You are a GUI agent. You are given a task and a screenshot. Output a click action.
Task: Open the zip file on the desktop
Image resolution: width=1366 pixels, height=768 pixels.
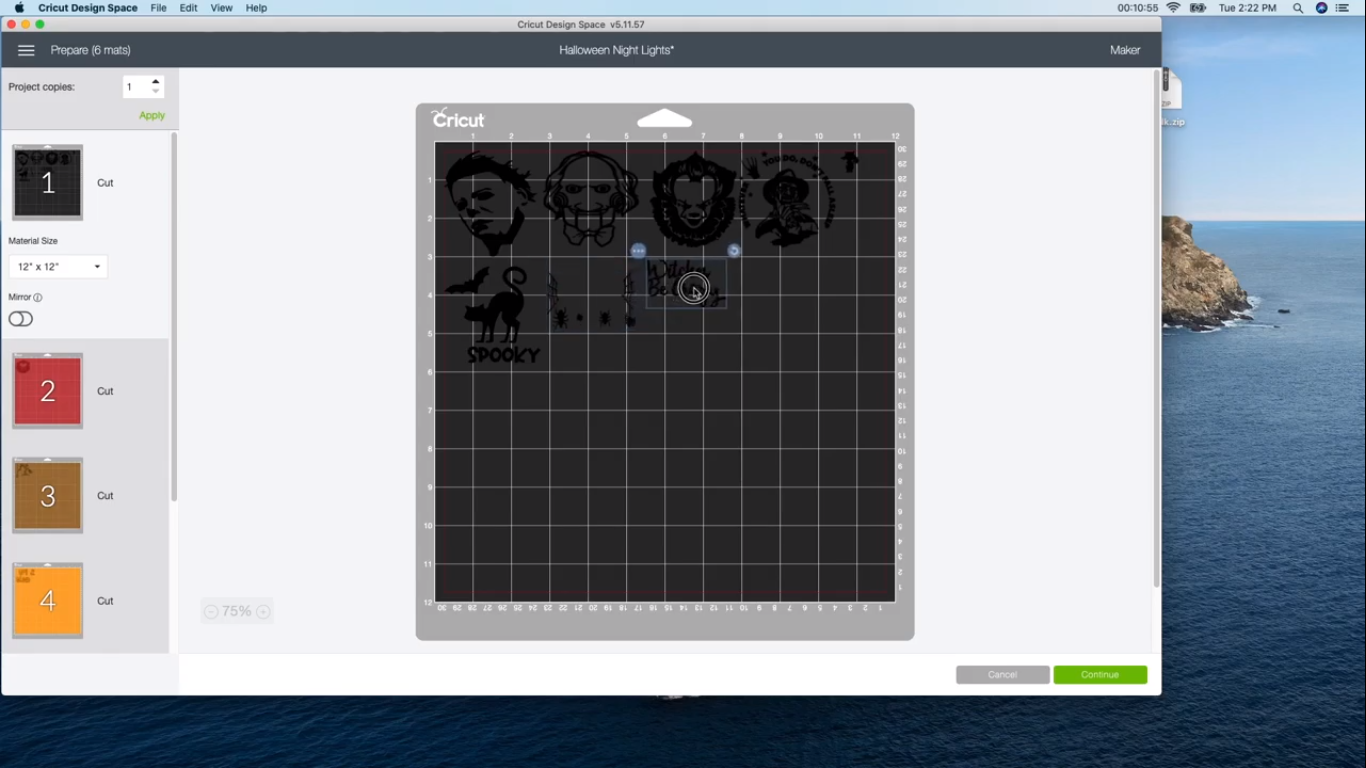(1172, 98)
